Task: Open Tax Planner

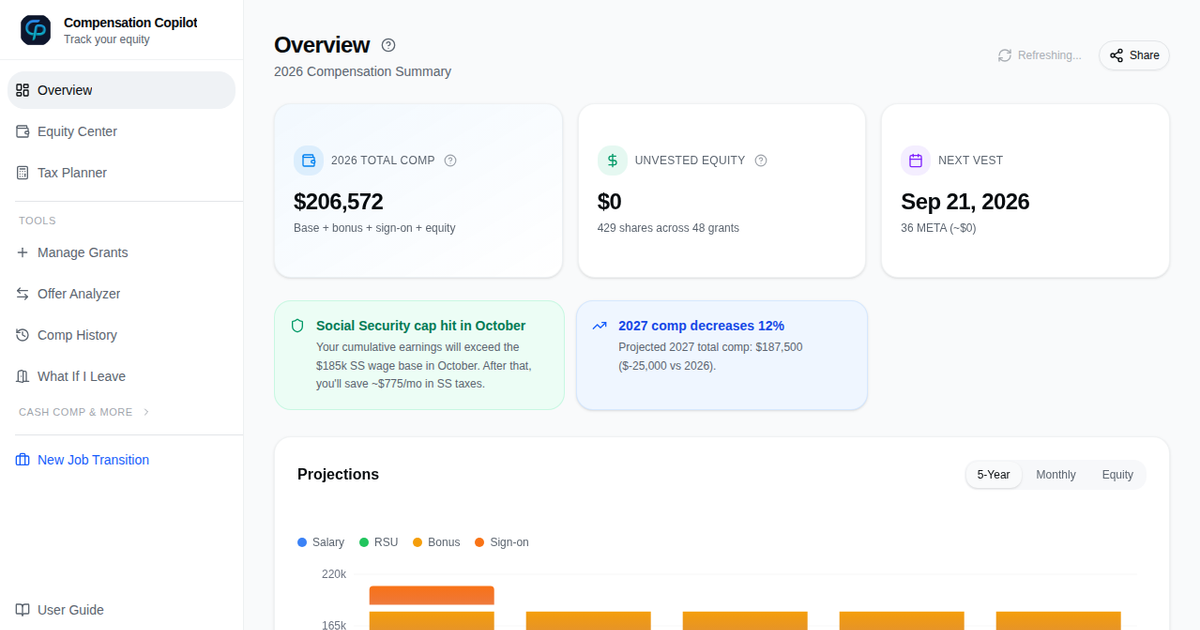Action: [122, 173]
